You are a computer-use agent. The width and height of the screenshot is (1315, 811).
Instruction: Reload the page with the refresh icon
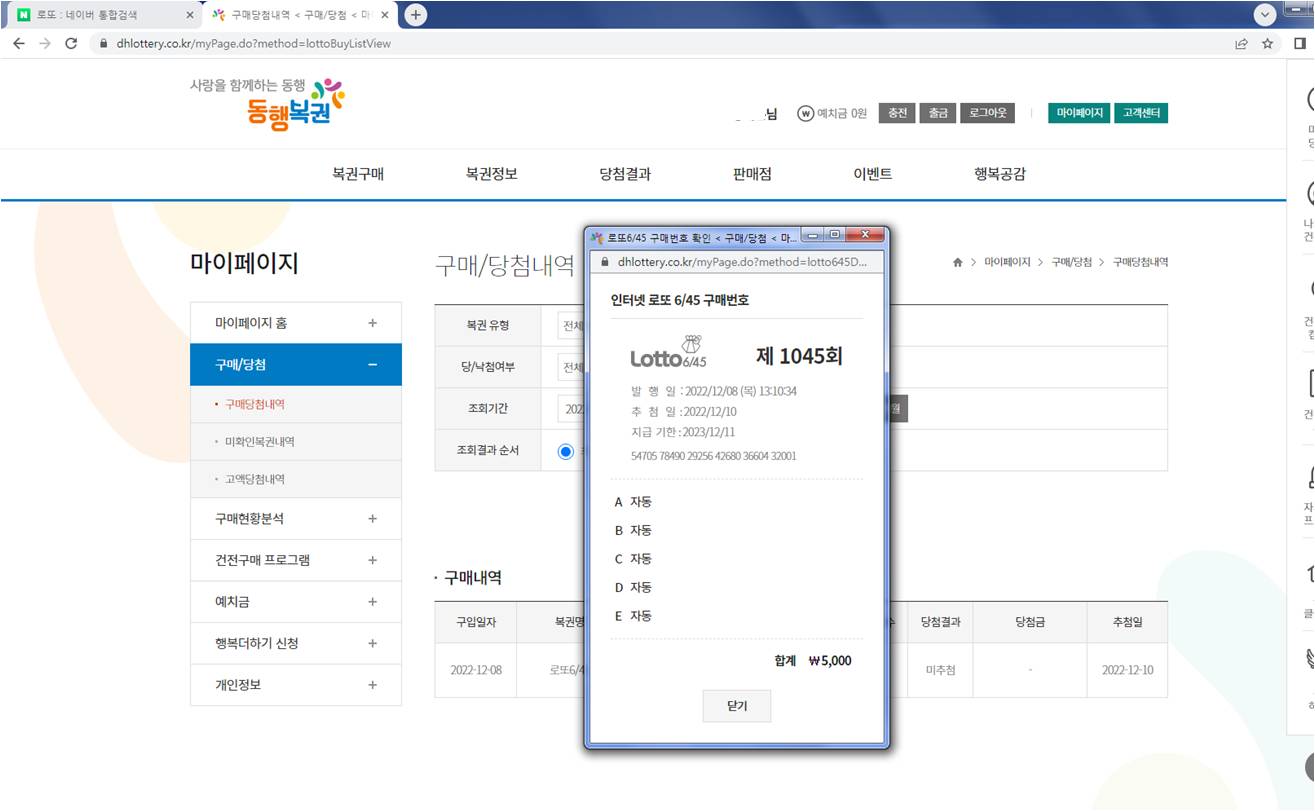[71, 43]
